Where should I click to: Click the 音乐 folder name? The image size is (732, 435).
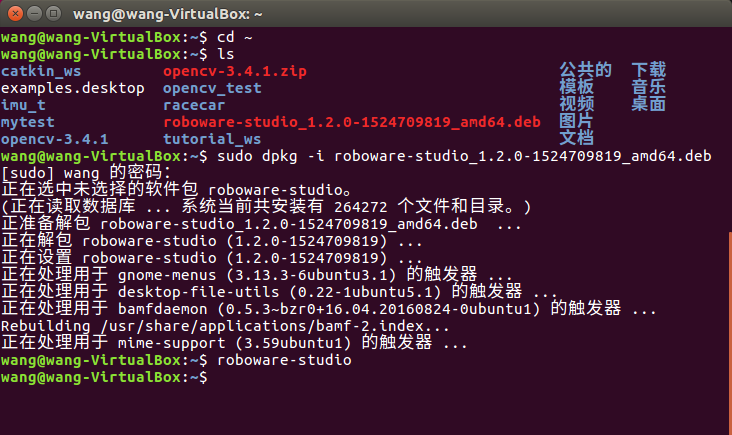tap(649, 87)
